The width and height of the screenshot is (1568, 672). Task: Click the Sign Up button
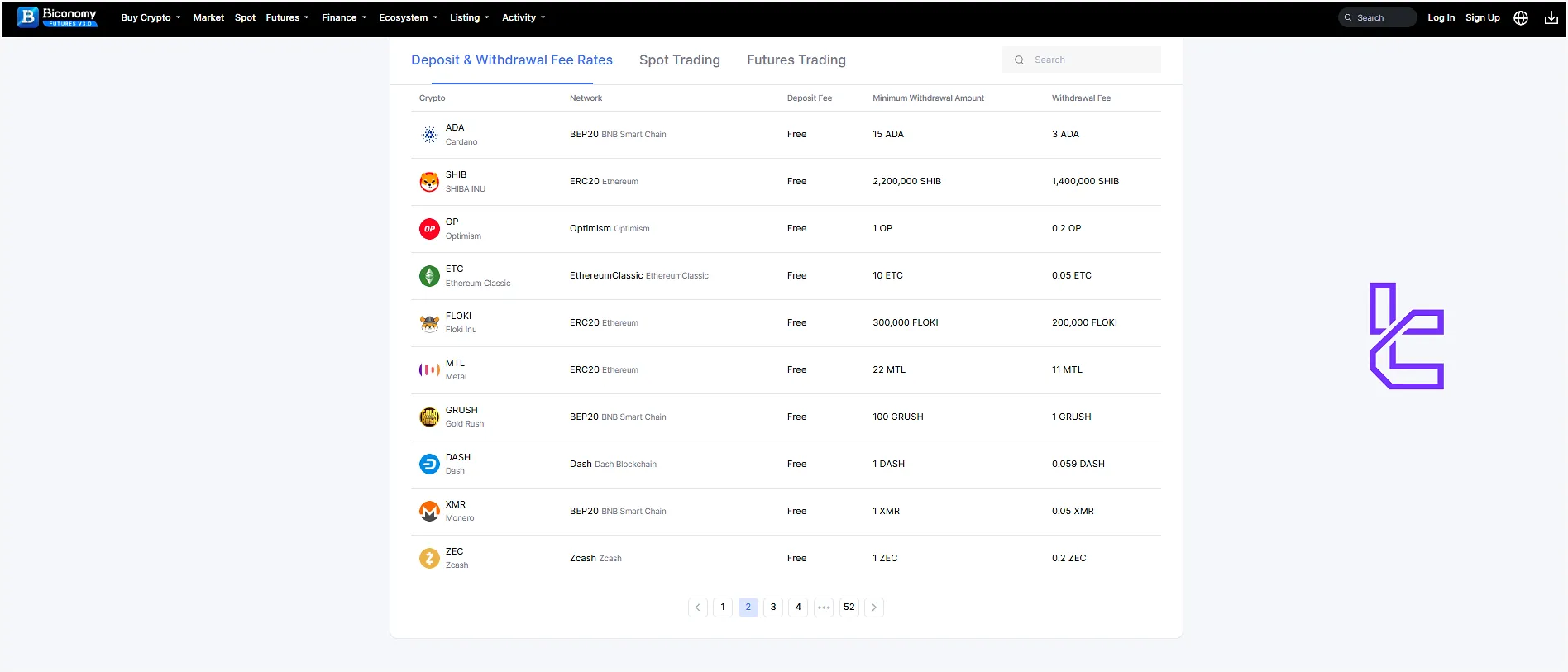[x=1483, y=18]
